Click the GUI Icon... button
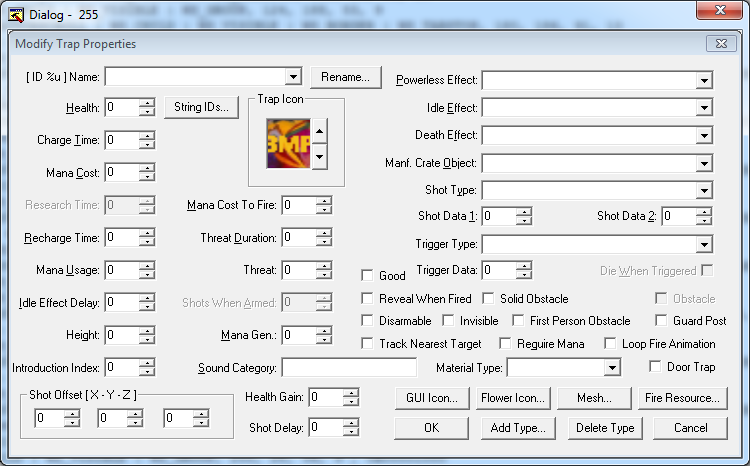The image size is (750, 466). [x=432, y=398]
